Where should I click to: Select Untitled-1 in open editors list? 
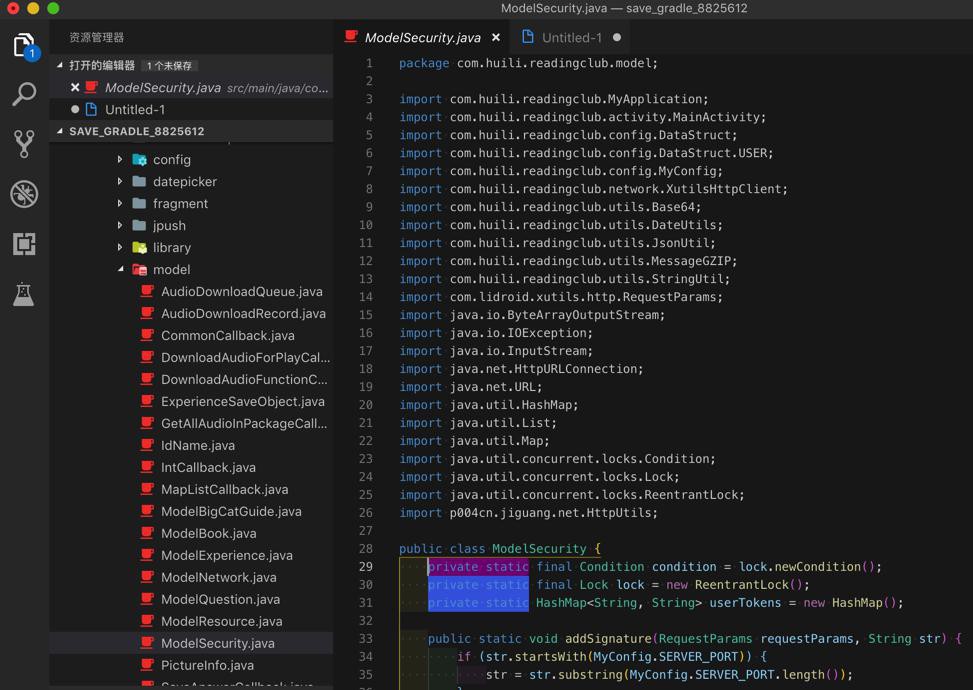click(191, 109)
